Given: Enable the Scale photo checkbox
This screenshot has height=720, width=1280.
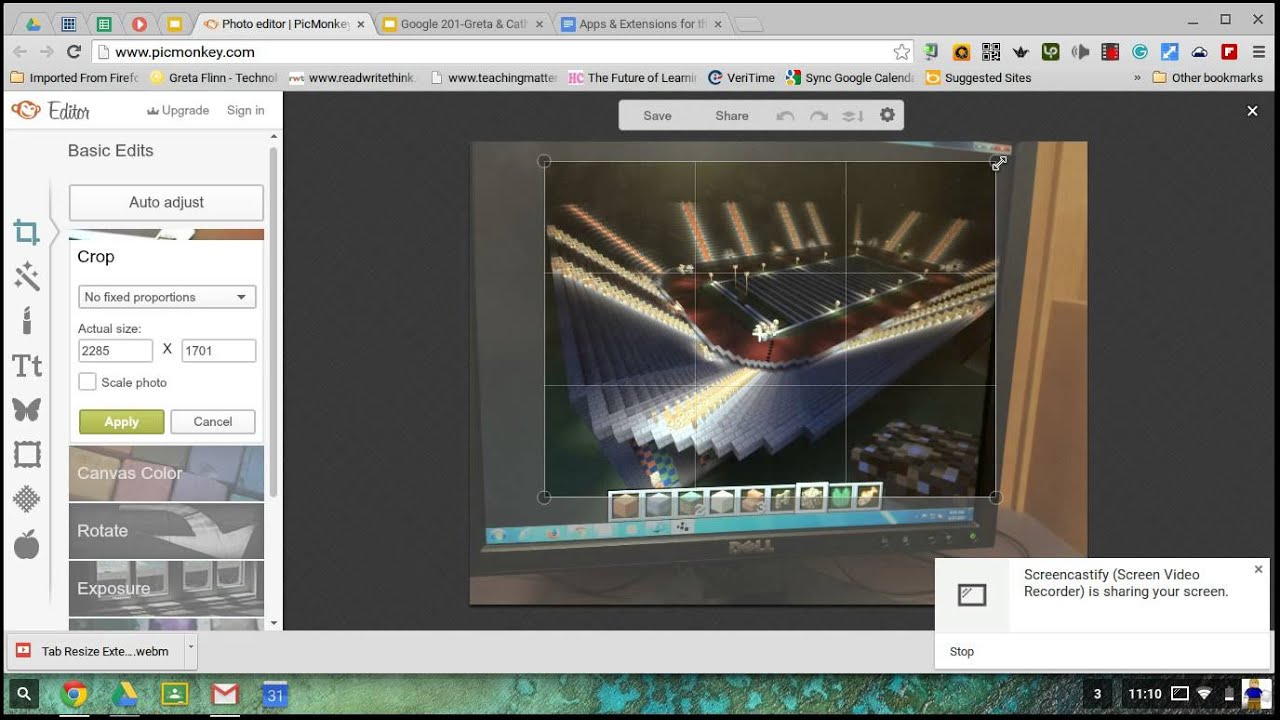Looking at the screenshot, I should click(88, 382).
